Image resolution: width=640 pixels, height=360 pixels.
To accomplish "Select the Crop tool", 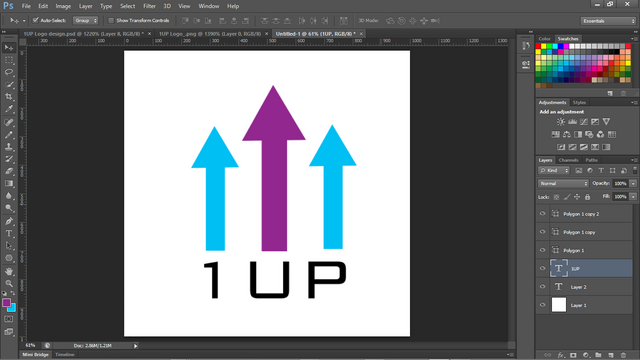I will pos(9,97).
